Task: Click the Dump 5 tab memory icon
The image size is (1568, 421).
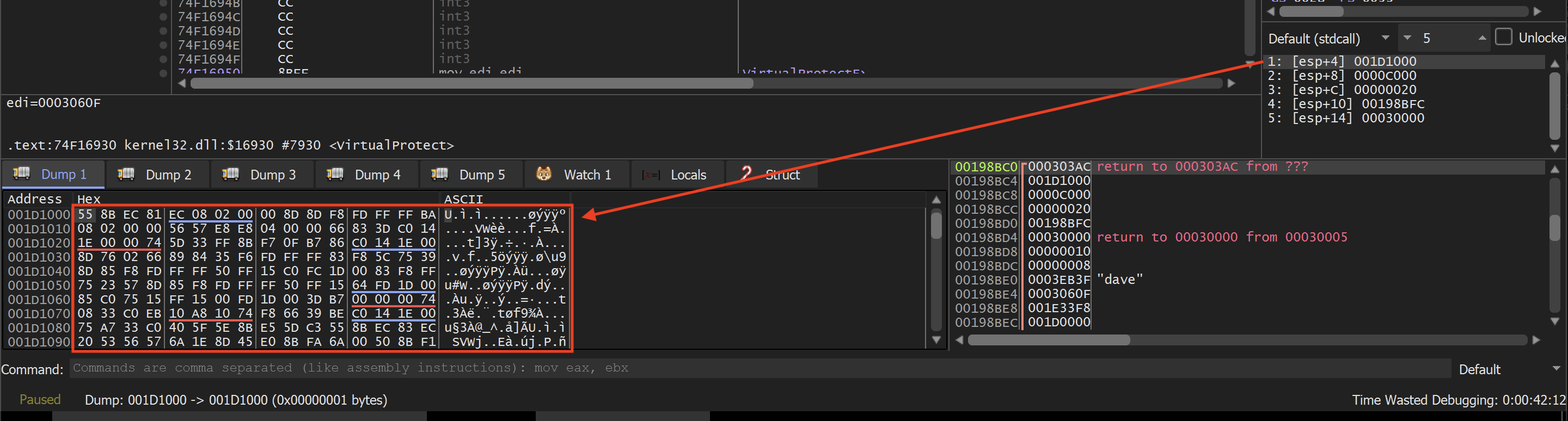Action: point(439,174)
